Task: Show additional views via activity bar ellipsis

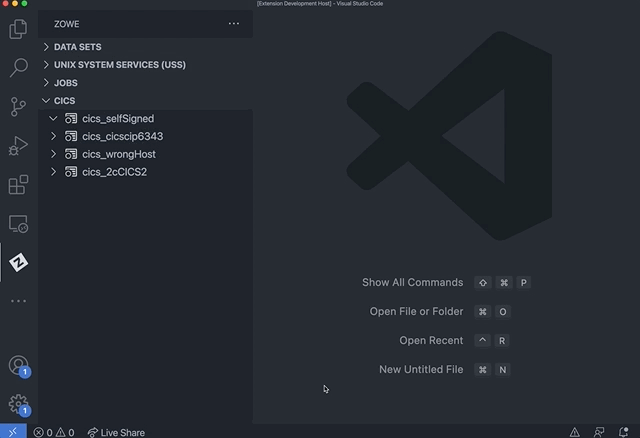Action: (x=18, y=300)
